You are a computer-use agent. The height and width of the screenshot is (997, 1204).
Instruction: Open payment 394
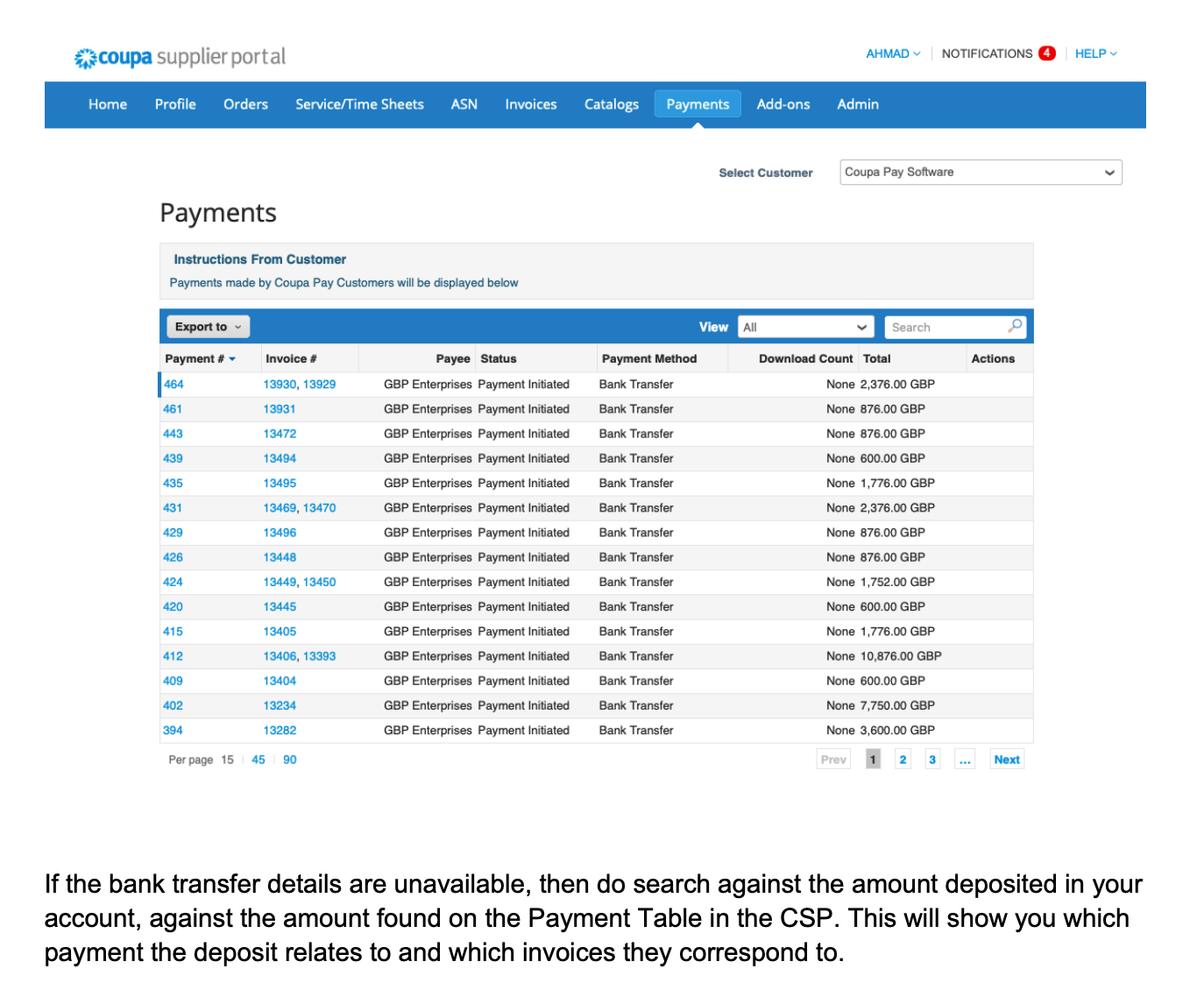173,730
